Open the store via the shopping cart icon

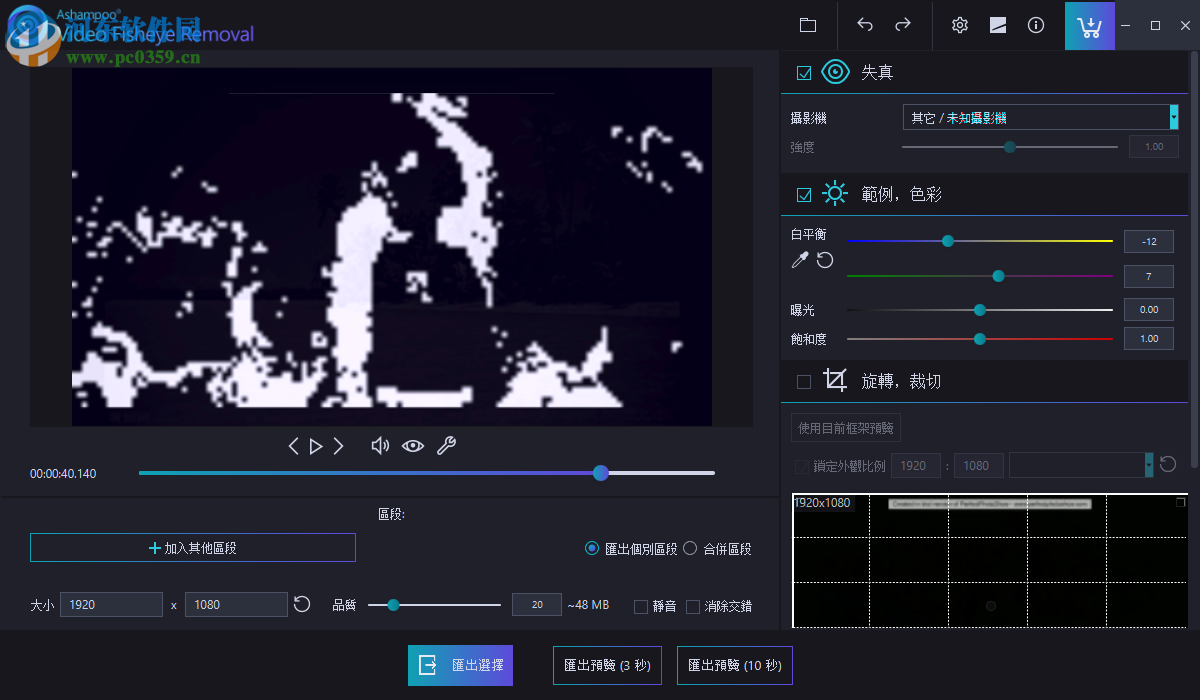(1089, 25)
